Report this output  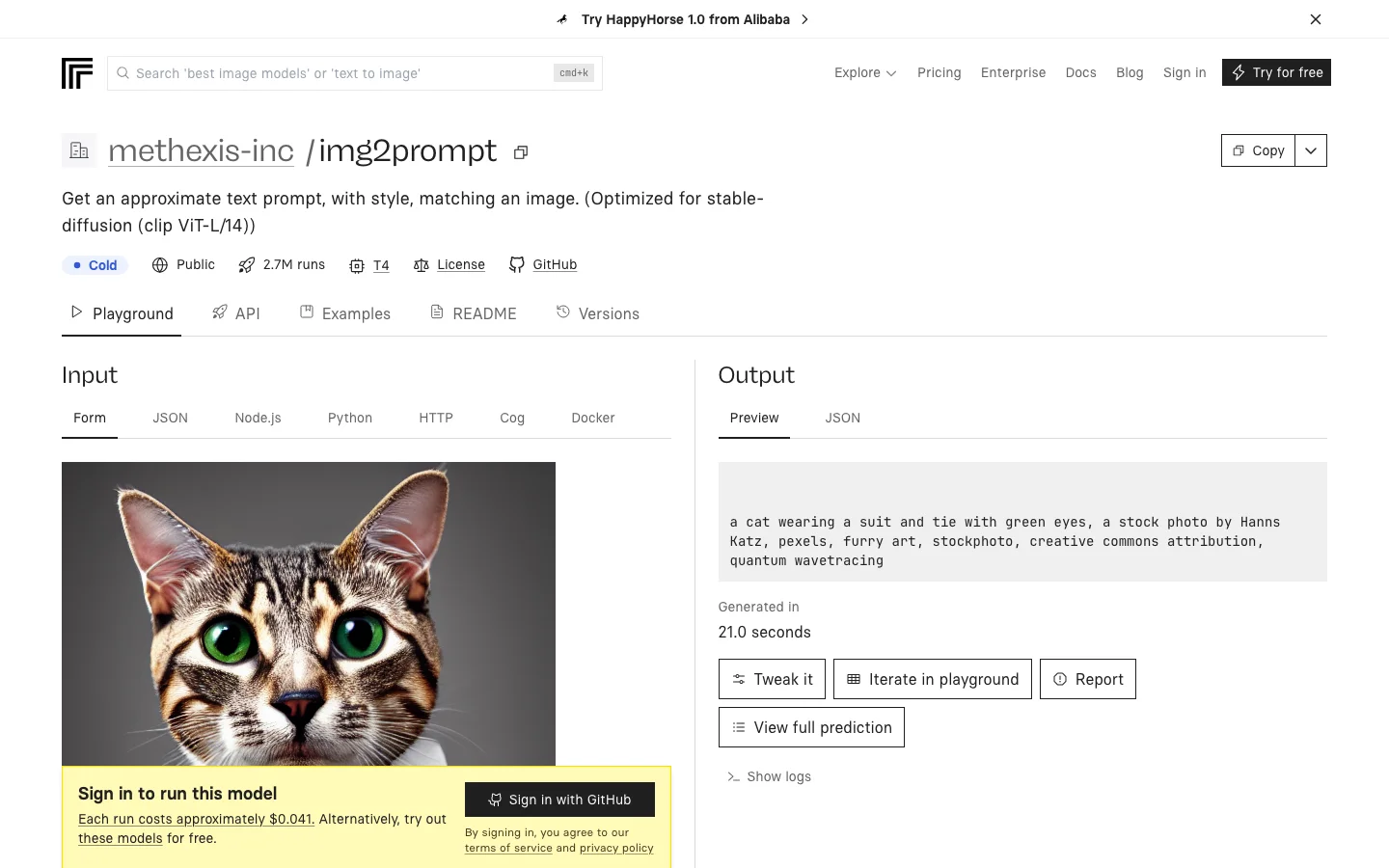click(x=1088, y=679)
